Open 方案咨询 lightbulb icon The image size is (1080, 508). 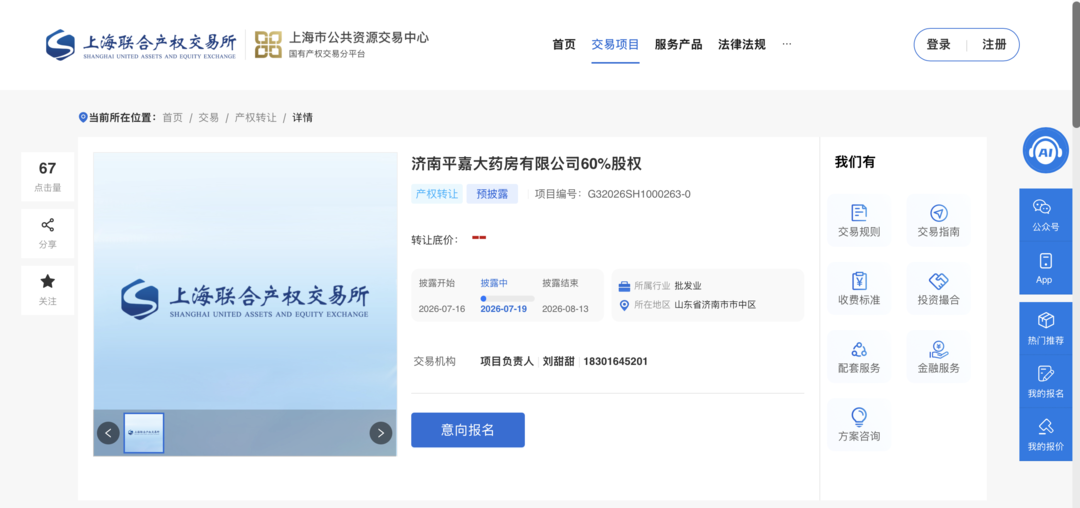pos(859,416)
